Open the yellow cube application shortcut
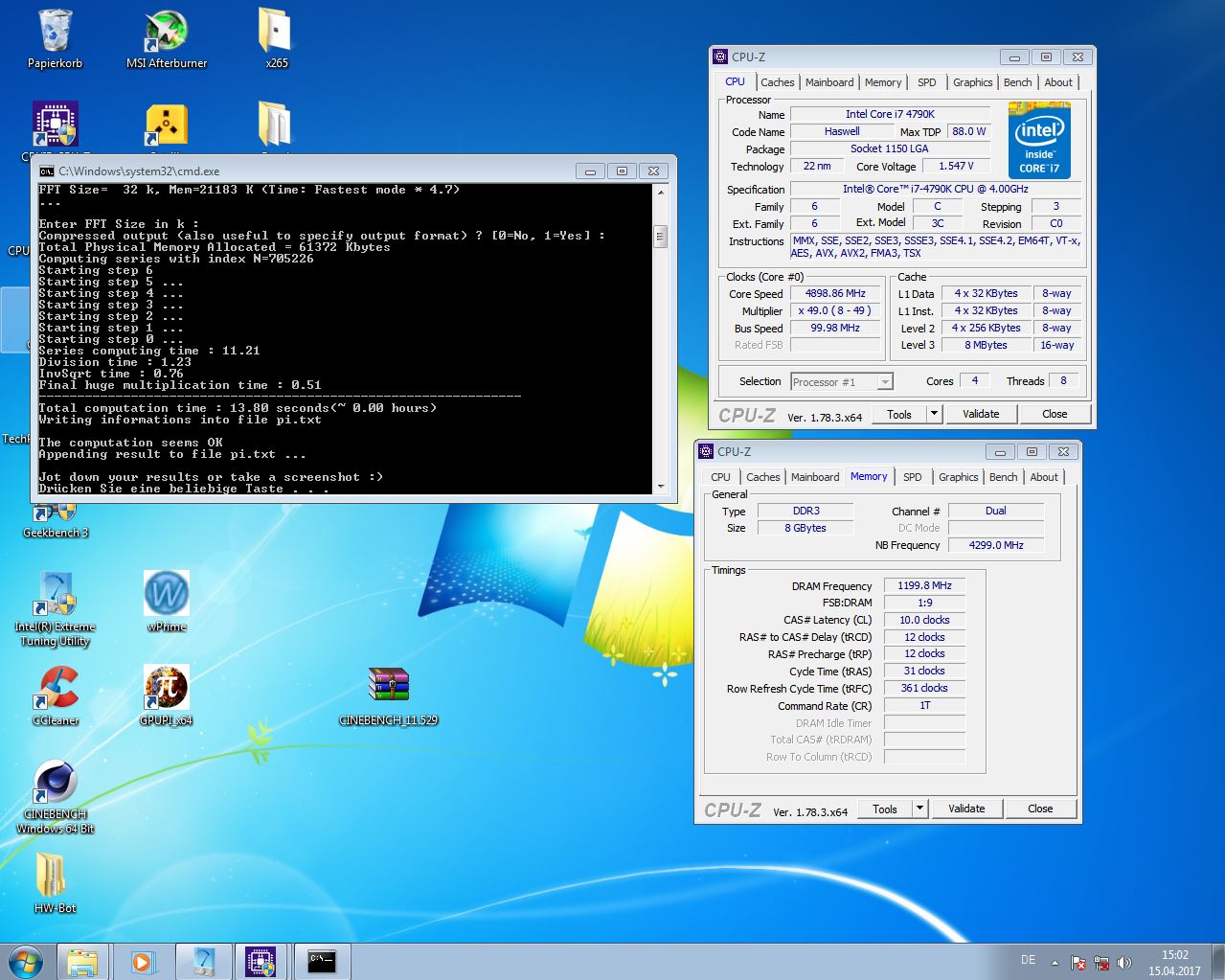Screen dimensions: 1225x980 click(x=167, y=126)
